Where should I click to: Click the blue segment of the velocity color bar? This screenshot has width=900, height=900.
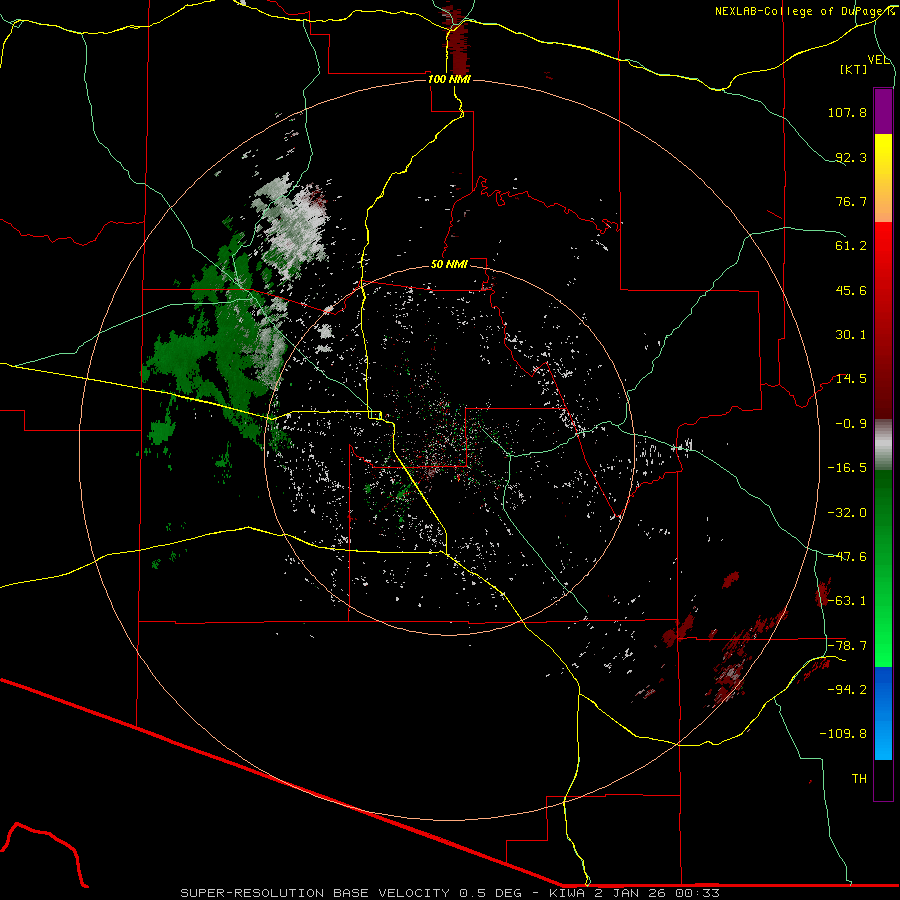click(x=883, y=713)
